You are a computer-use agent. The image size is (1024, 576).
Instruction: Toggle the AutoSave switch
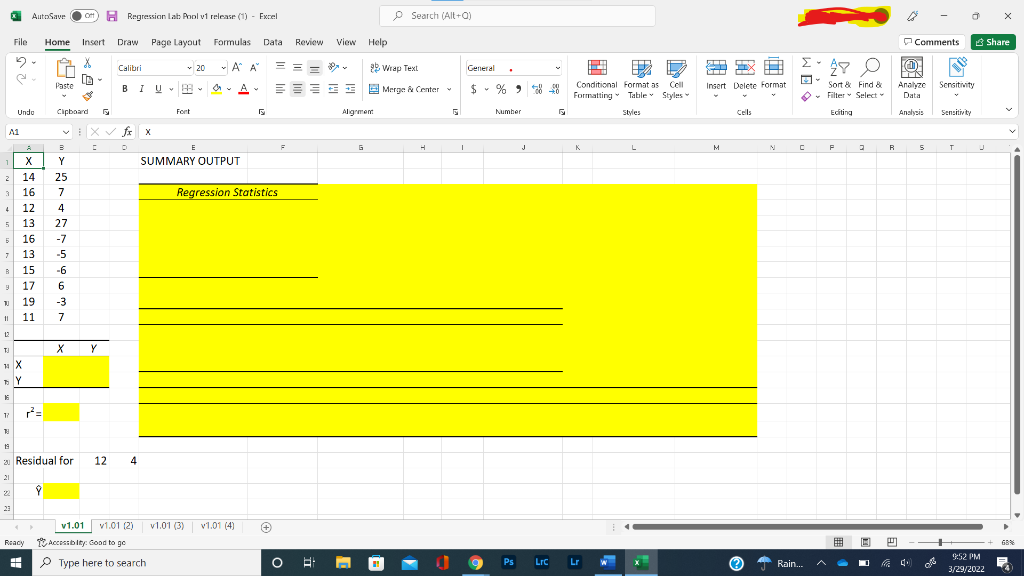84,16
